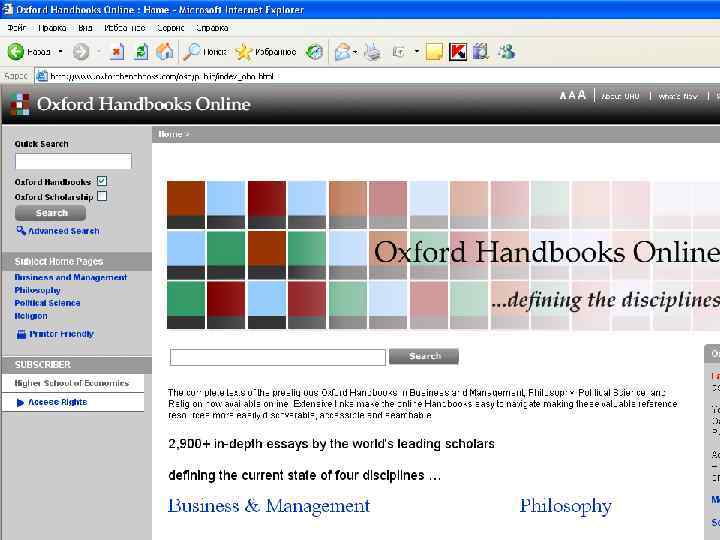Open the Файл menu
Screen dimensions: 720x540
pyautogui.click(x=17, y=28)
